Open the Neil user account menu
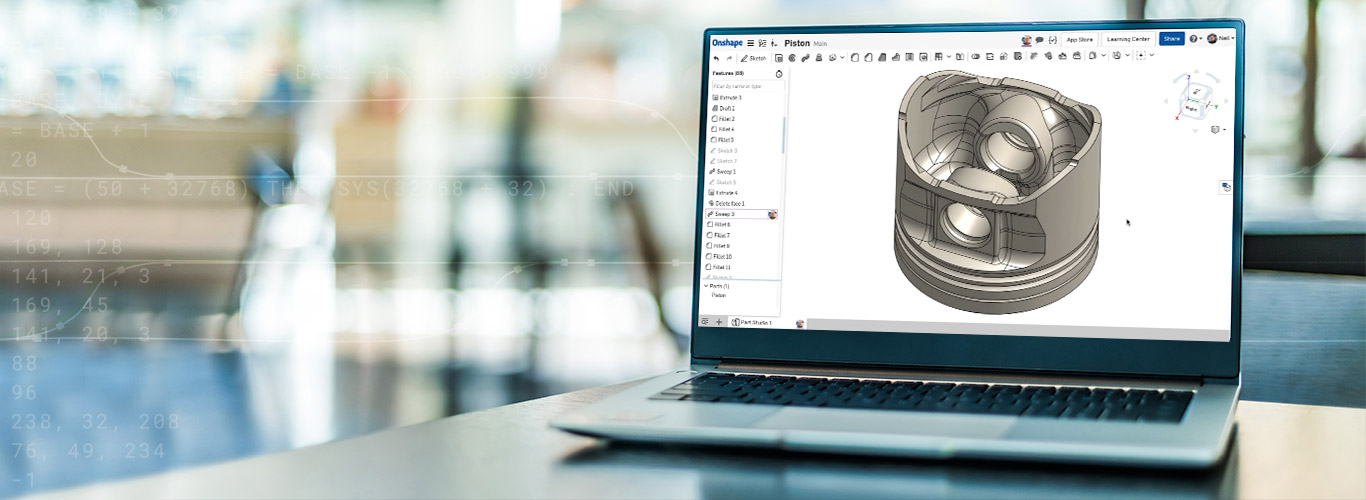 click(1221, 39)
